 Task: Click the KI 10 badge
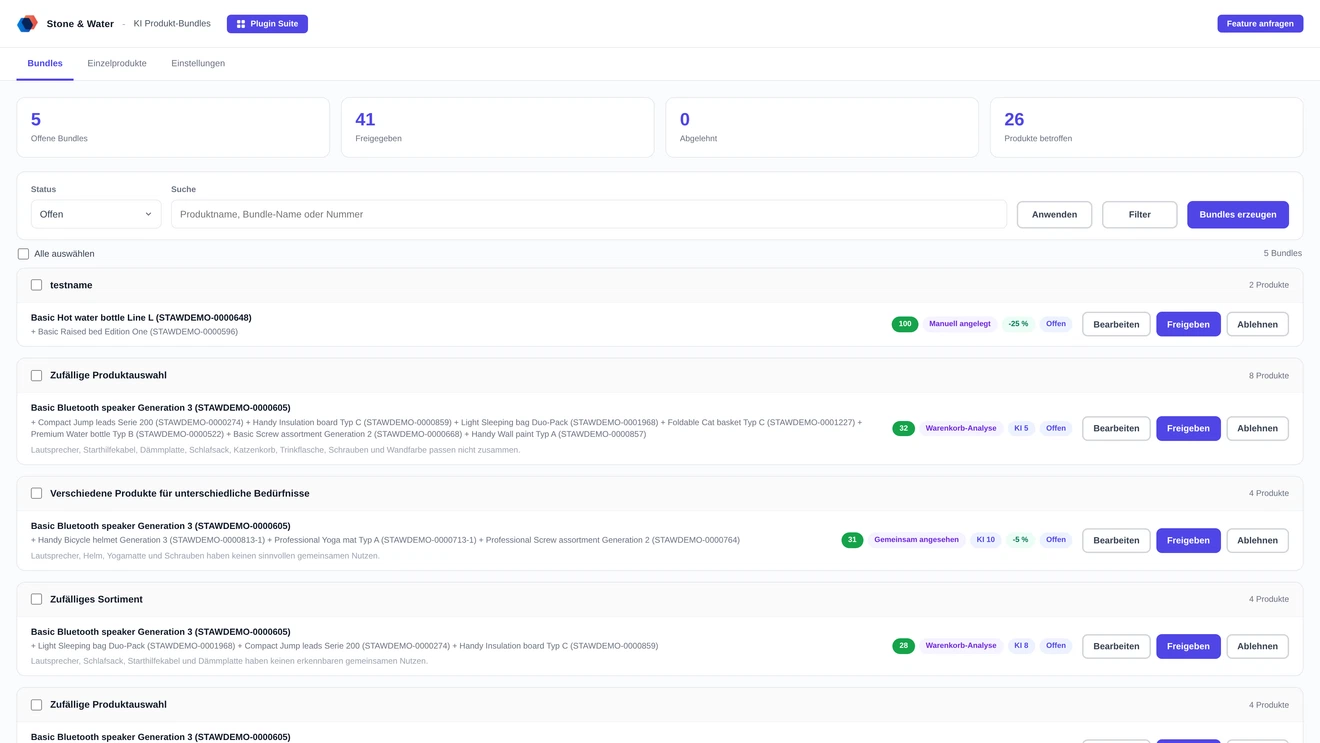[x=985, y=540]
